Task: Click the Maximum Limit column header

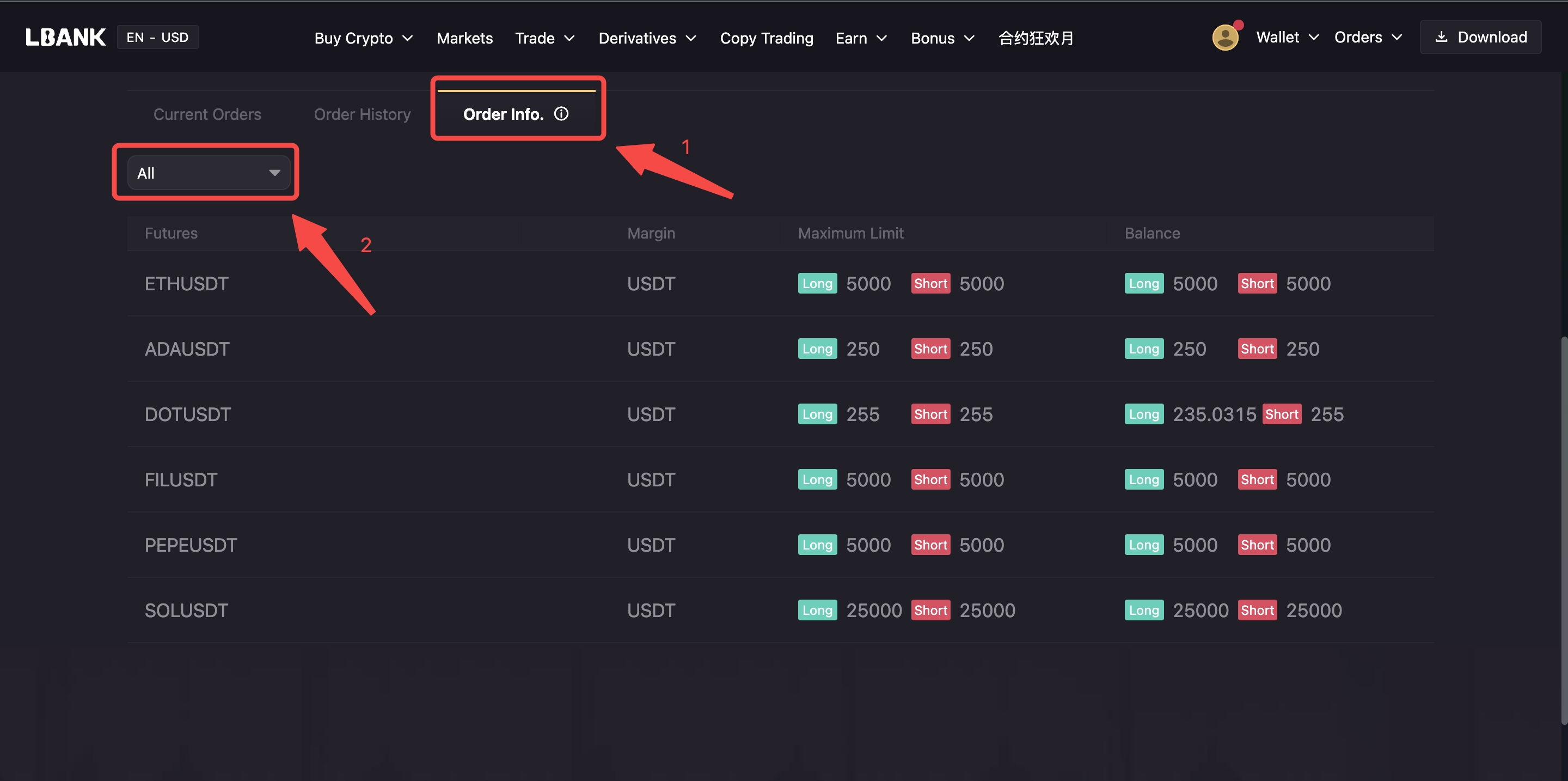Action: point(850,233)
